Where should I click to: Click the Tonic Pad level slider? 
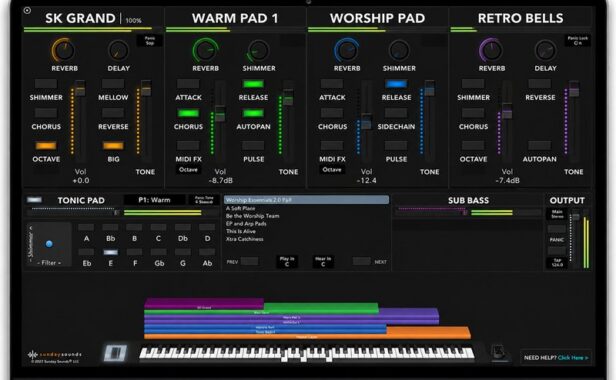[x=116, y=213]
